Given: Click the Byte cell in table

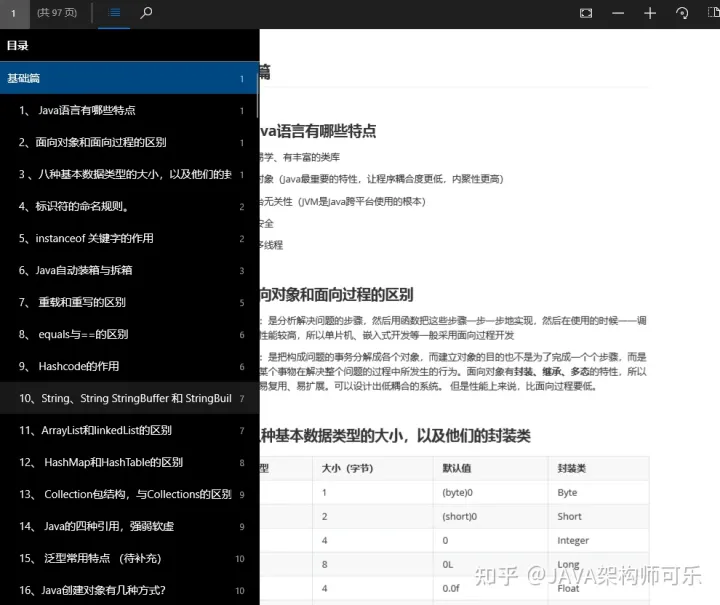Looking at the screenshot, I should pyautogui.click(x=567, y=493).
